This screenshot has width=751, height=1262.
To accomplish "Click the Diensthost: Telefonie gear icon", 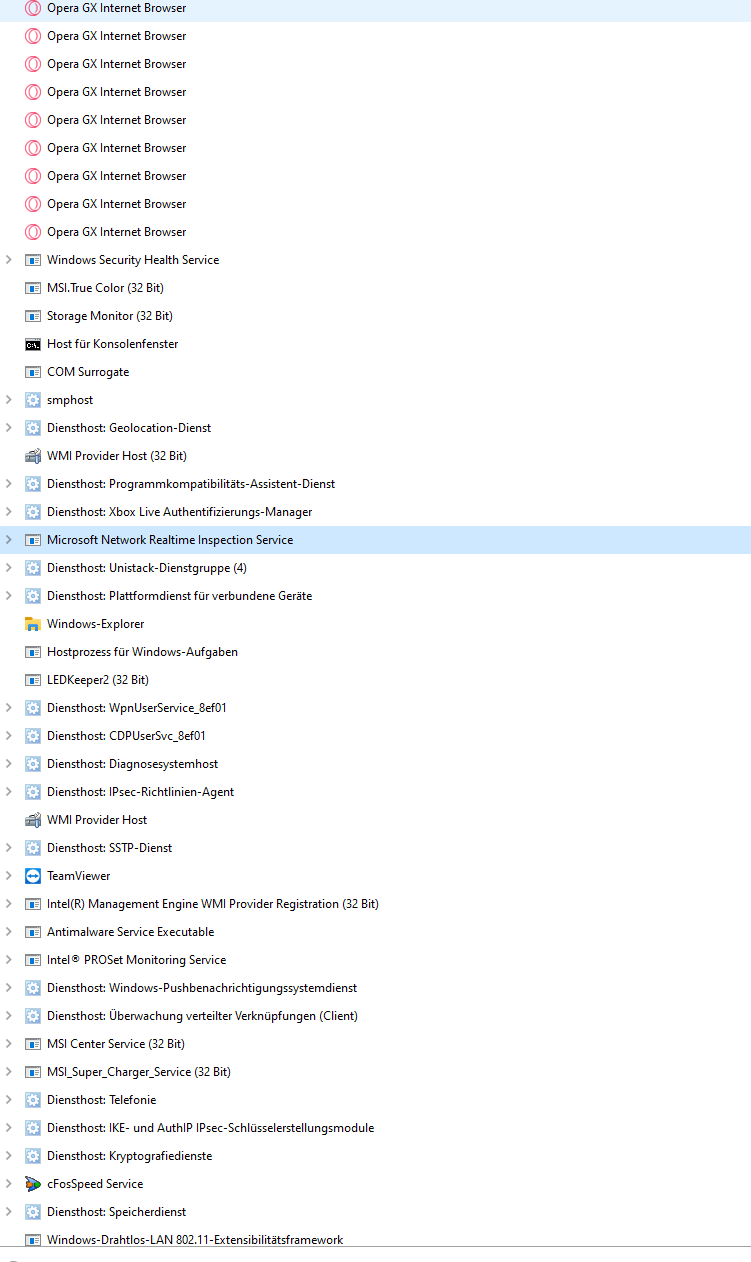I will tap(33, 1100).
